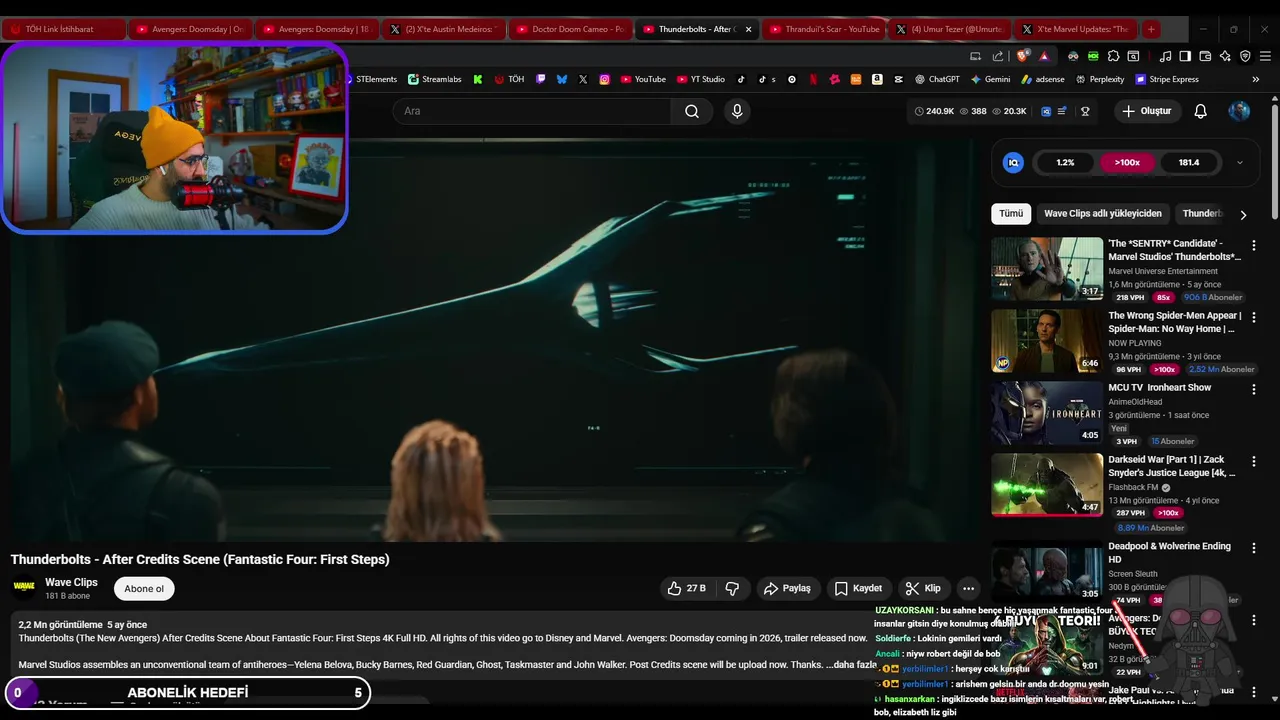The image size is (1280, 720).
Task: Open Streamlabs bookmark
Action: pyautogui.click(x=433, y=79)
